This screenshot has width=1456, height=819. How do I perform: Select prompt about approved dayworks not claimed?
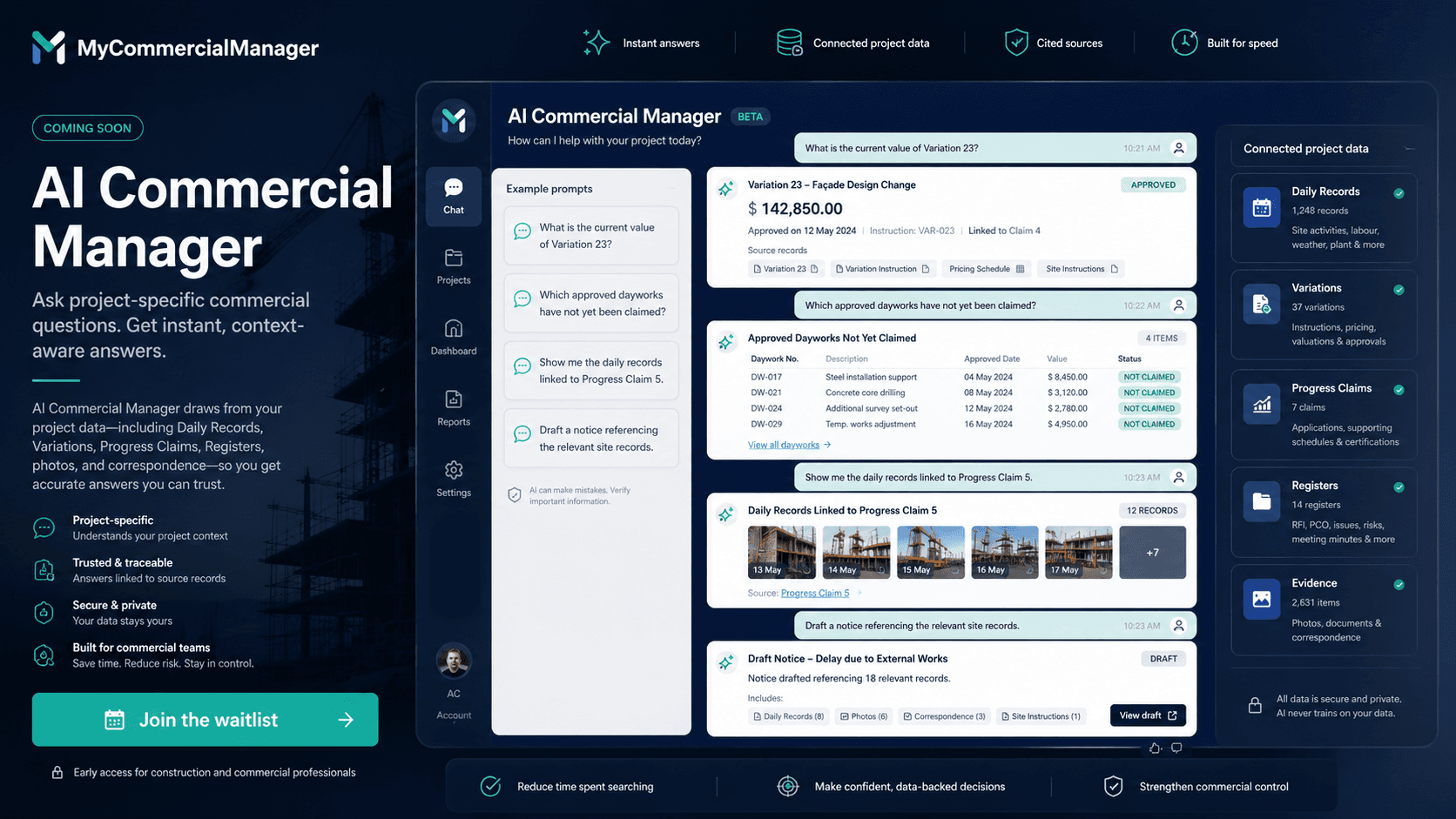591,303
